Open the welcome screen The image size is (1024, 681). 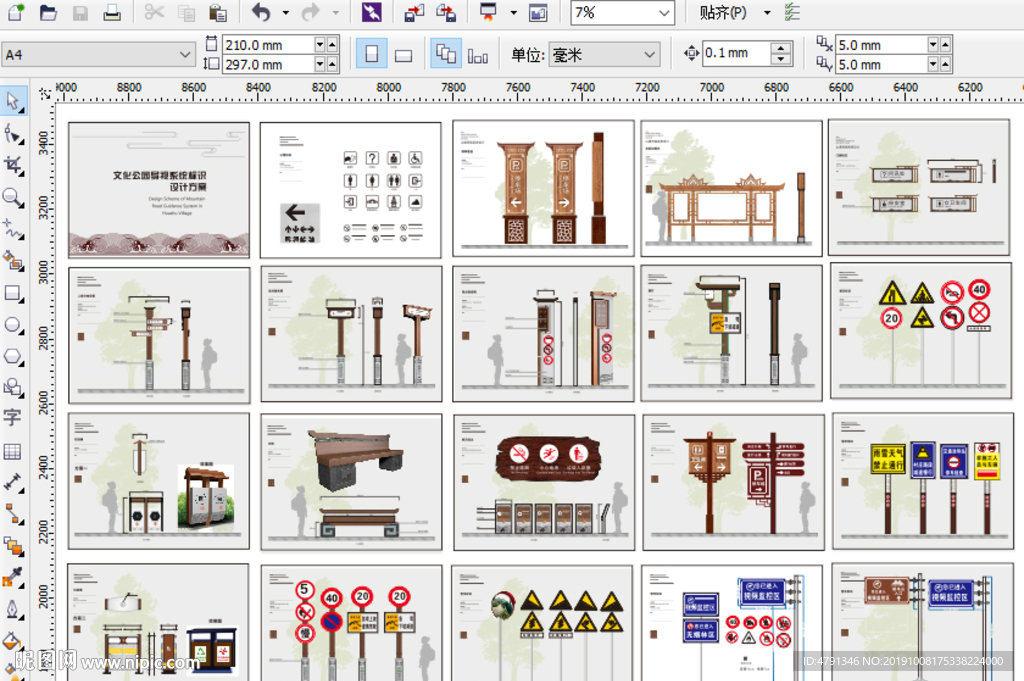coord(538,12)
